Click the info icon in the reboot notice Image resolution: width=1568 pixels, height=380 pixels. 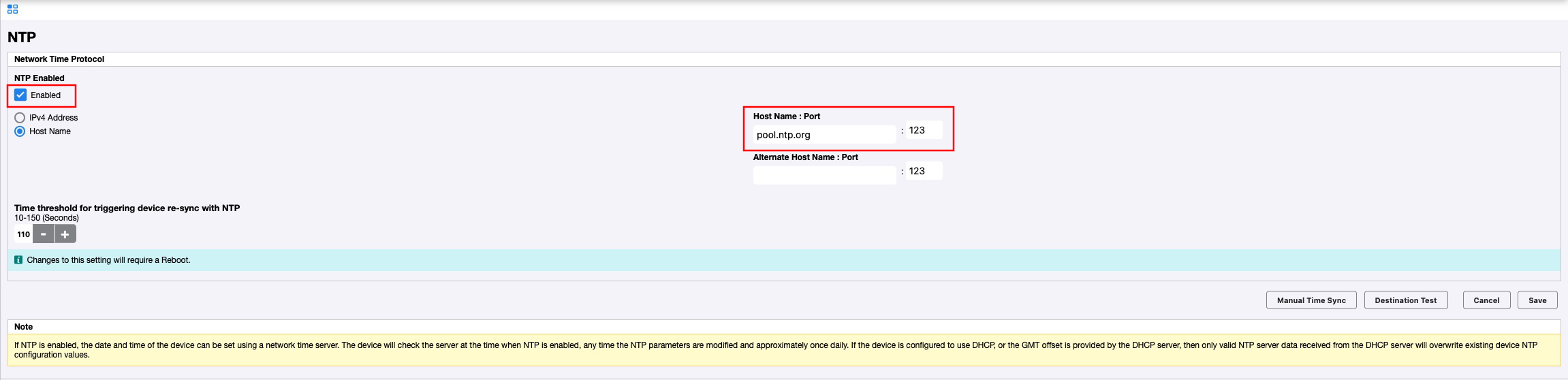click(18, 259)
